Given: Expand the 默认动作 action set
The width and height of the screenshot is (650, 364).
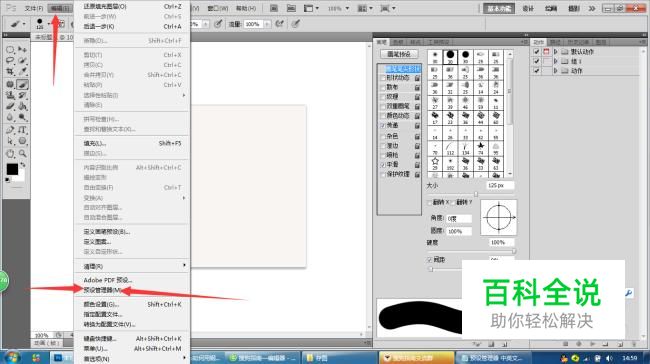Looking at the screenshot, I should (x=555, y=52).
